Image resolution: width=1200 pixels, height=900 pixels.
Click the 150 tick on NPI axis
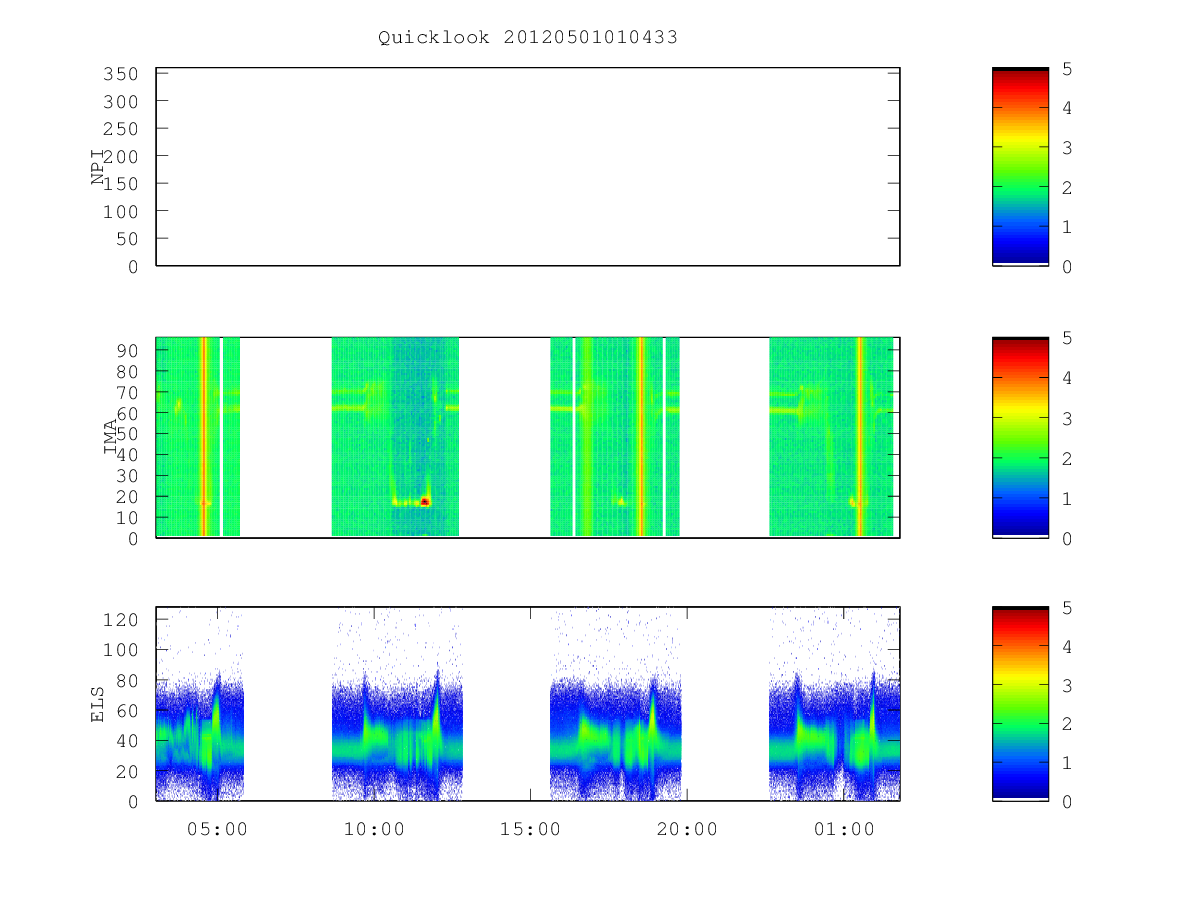(x=120, y=184)
